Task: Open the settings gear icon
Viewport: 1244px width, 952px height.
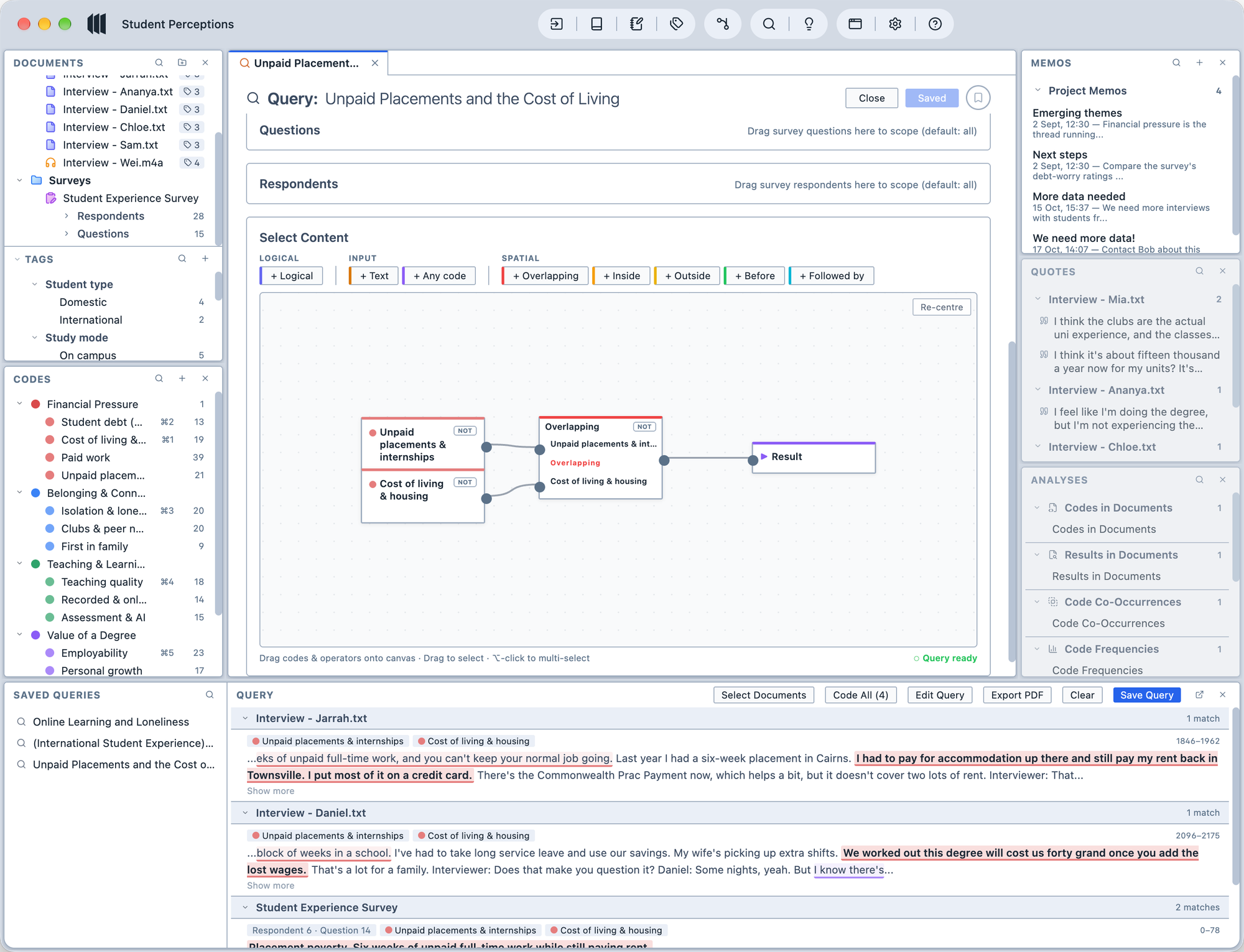Action: (895, 24)
